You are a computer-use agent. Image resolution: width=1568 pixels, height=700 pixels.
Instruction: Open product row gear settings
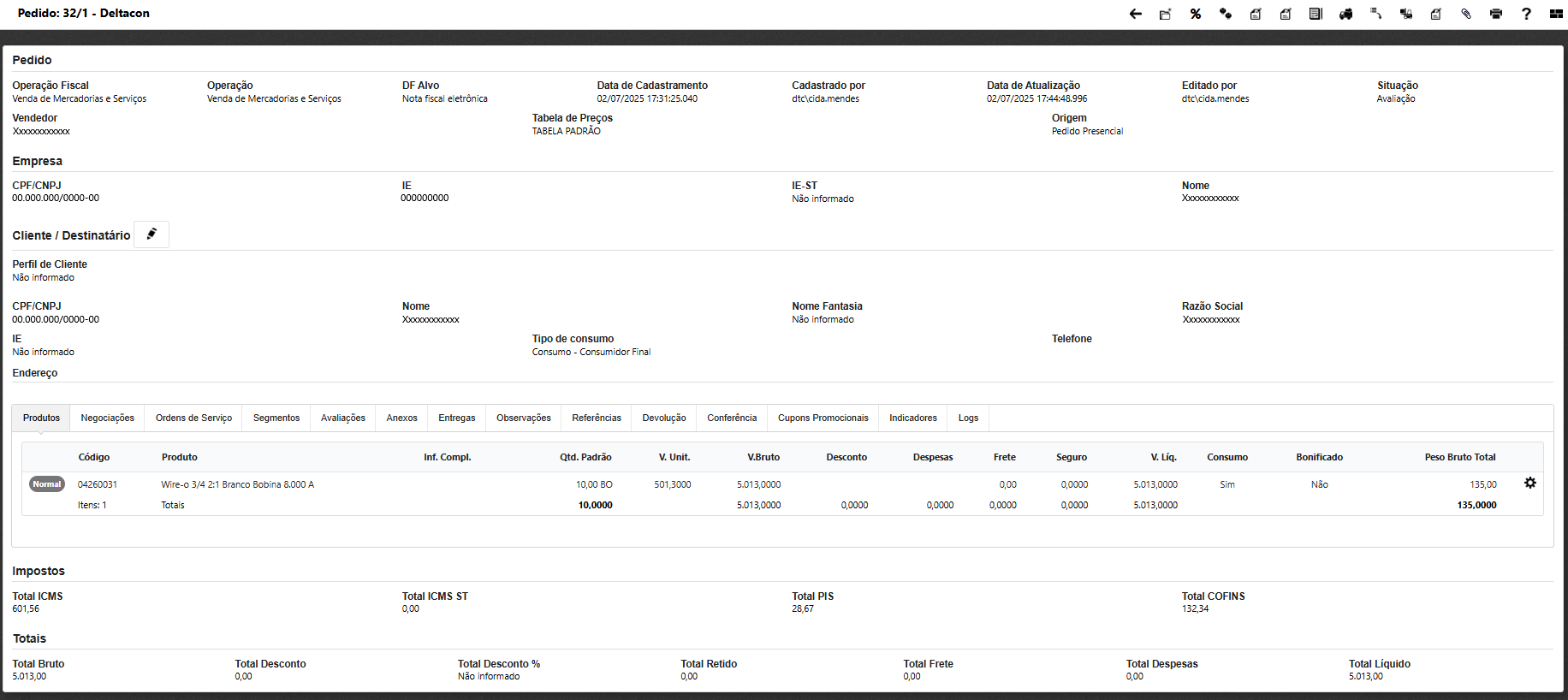pyautogui.click(x=1530, y=483)
